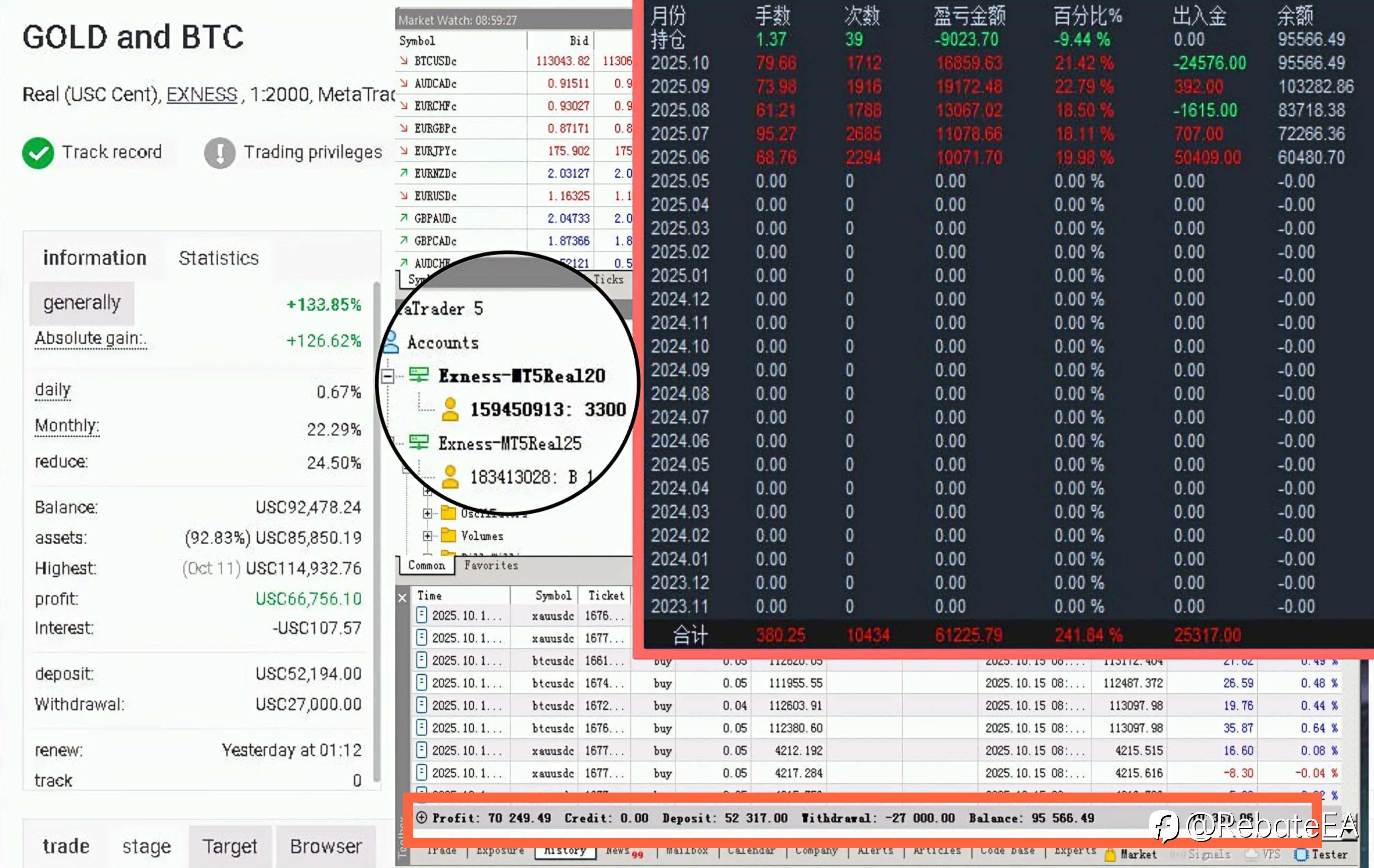Expand the Profit summary row plus icon

click(421, 817)
